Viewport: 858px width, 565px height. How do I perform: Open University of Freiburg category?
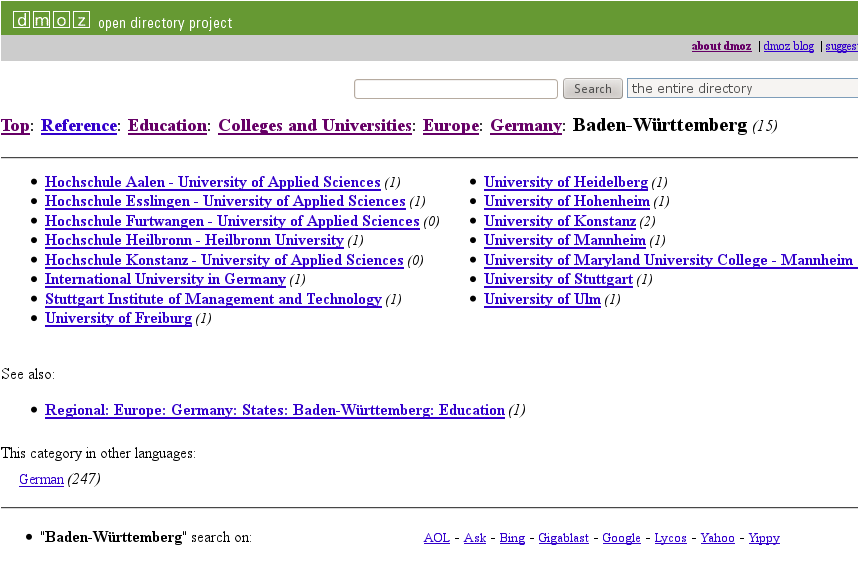point(118,318)
